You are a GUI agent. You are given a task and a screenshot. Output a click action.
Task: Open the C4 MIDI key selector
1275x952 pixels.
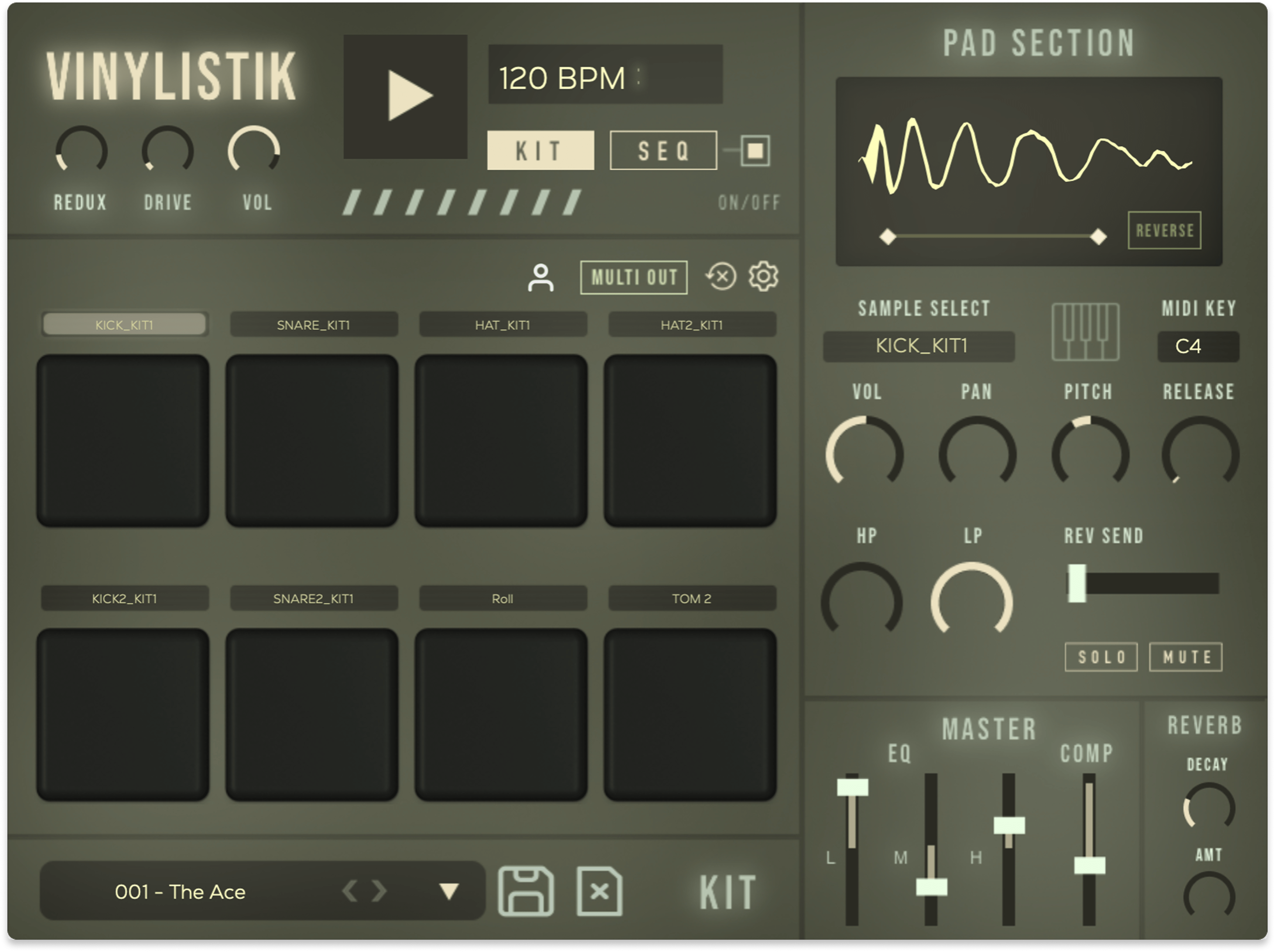1198,346
